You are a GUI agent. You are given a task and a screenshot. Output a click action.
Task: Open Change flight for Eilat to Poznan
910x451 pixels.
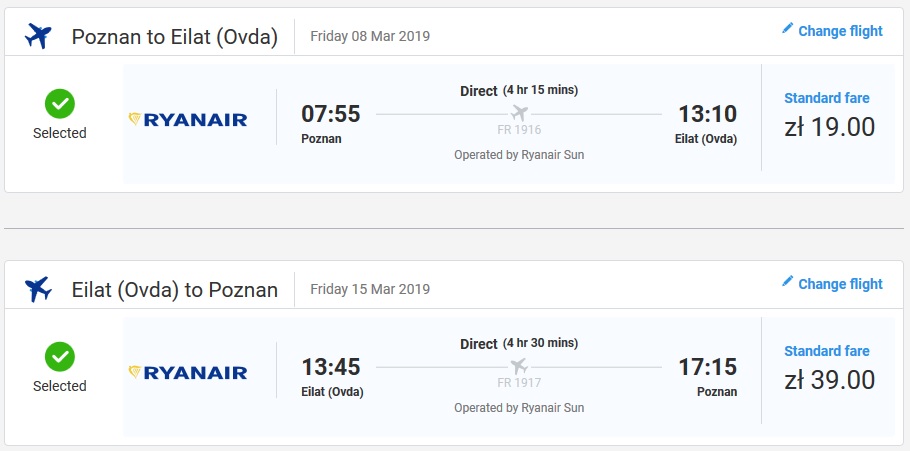(832, 283)
